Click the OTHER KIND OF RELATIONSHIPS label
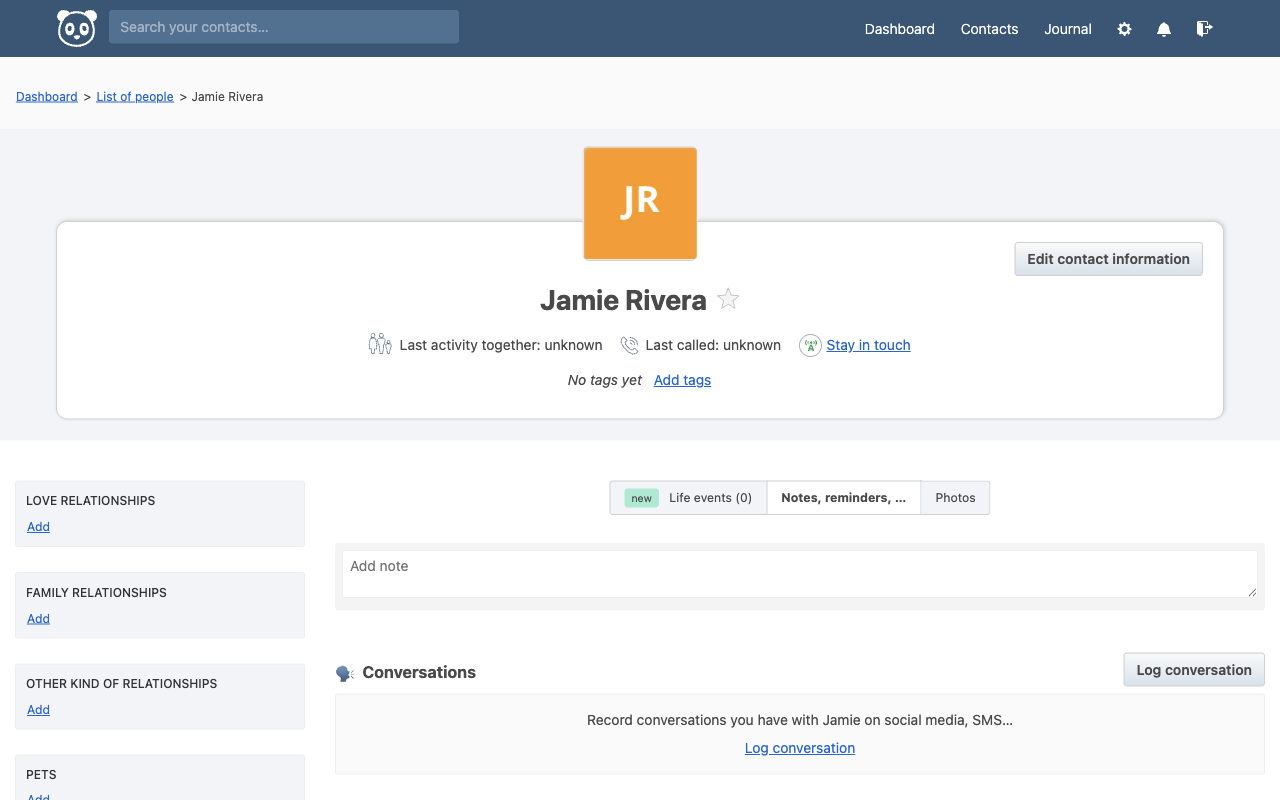1280x800 pixels. [x=122, y=684]
